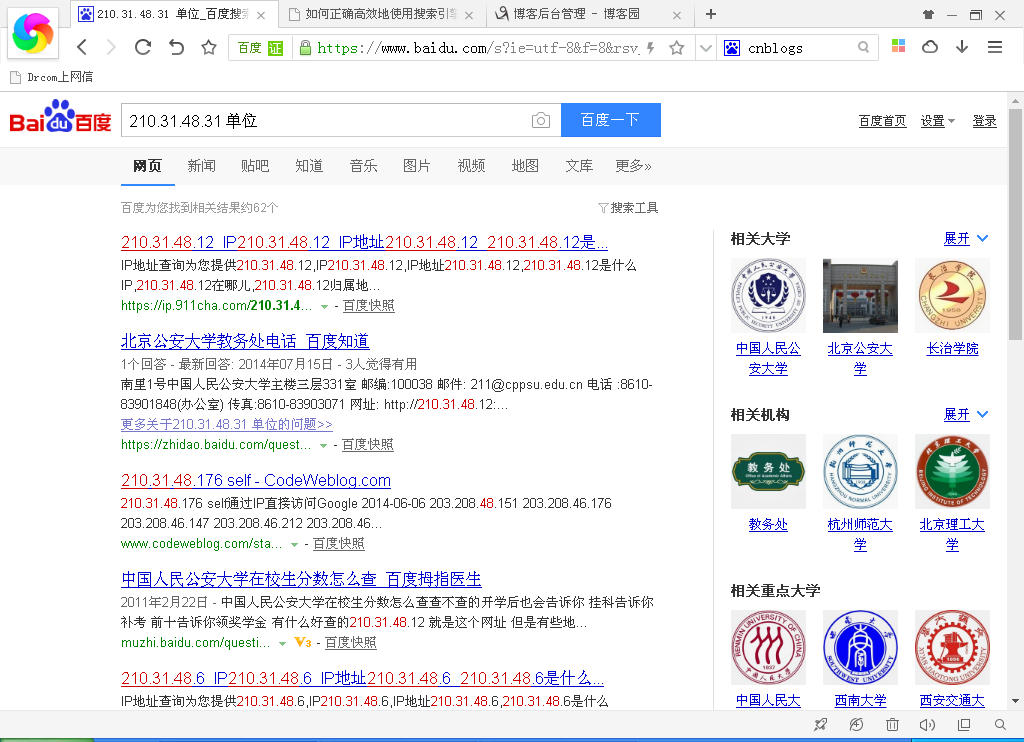Screen dimensions: 1024x742
Task: Open dropdown arrow after www.codeweblog.com URL
Action: click(x=294, y=545)
